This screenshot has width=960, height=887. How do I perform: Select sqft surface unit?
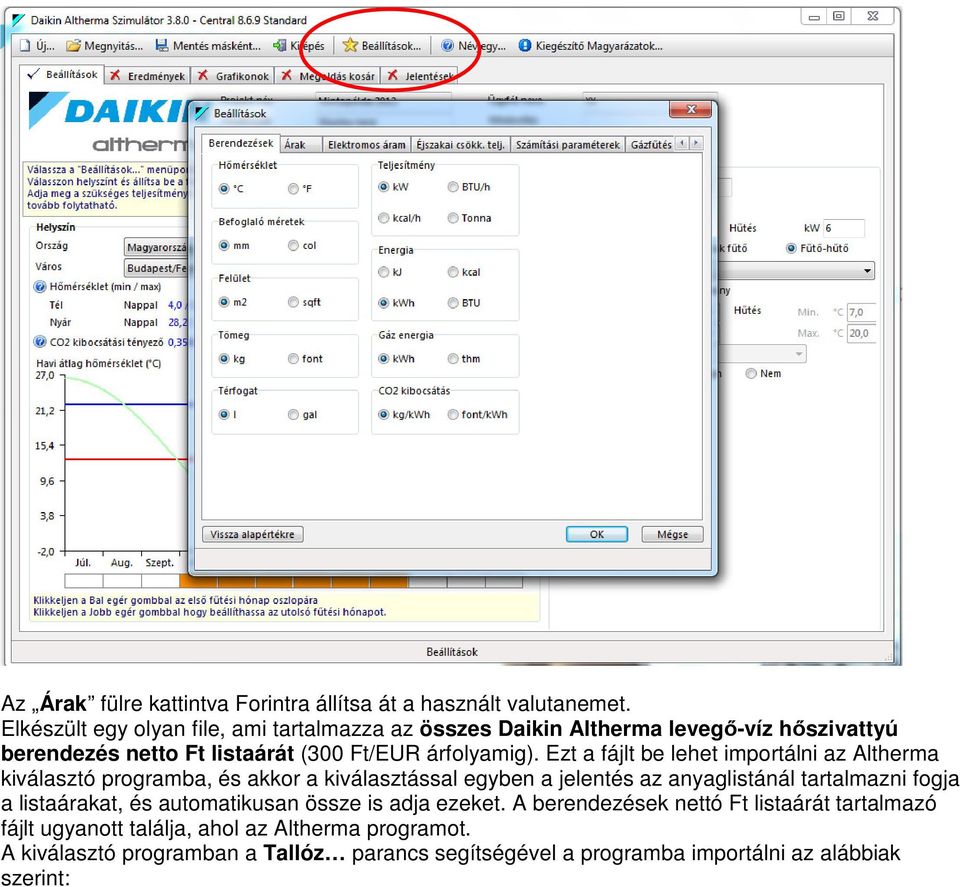point(293,302)
